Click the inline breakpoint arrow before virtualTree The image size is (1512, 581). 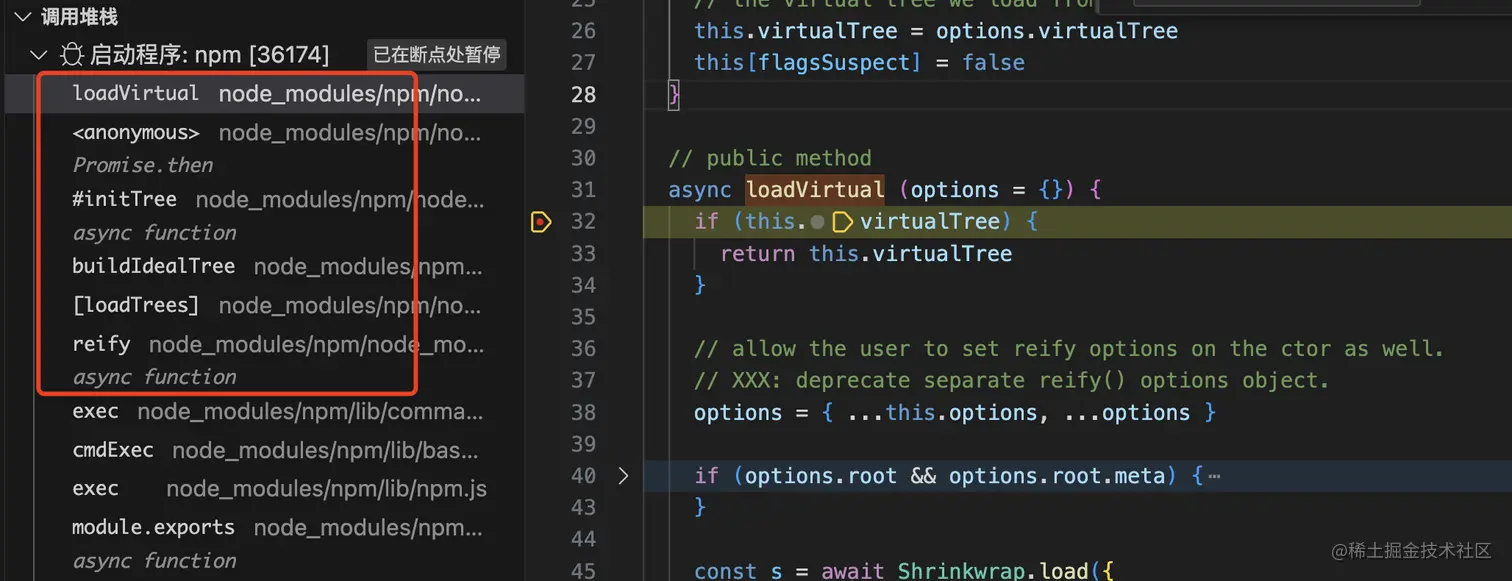click(842, 222)
